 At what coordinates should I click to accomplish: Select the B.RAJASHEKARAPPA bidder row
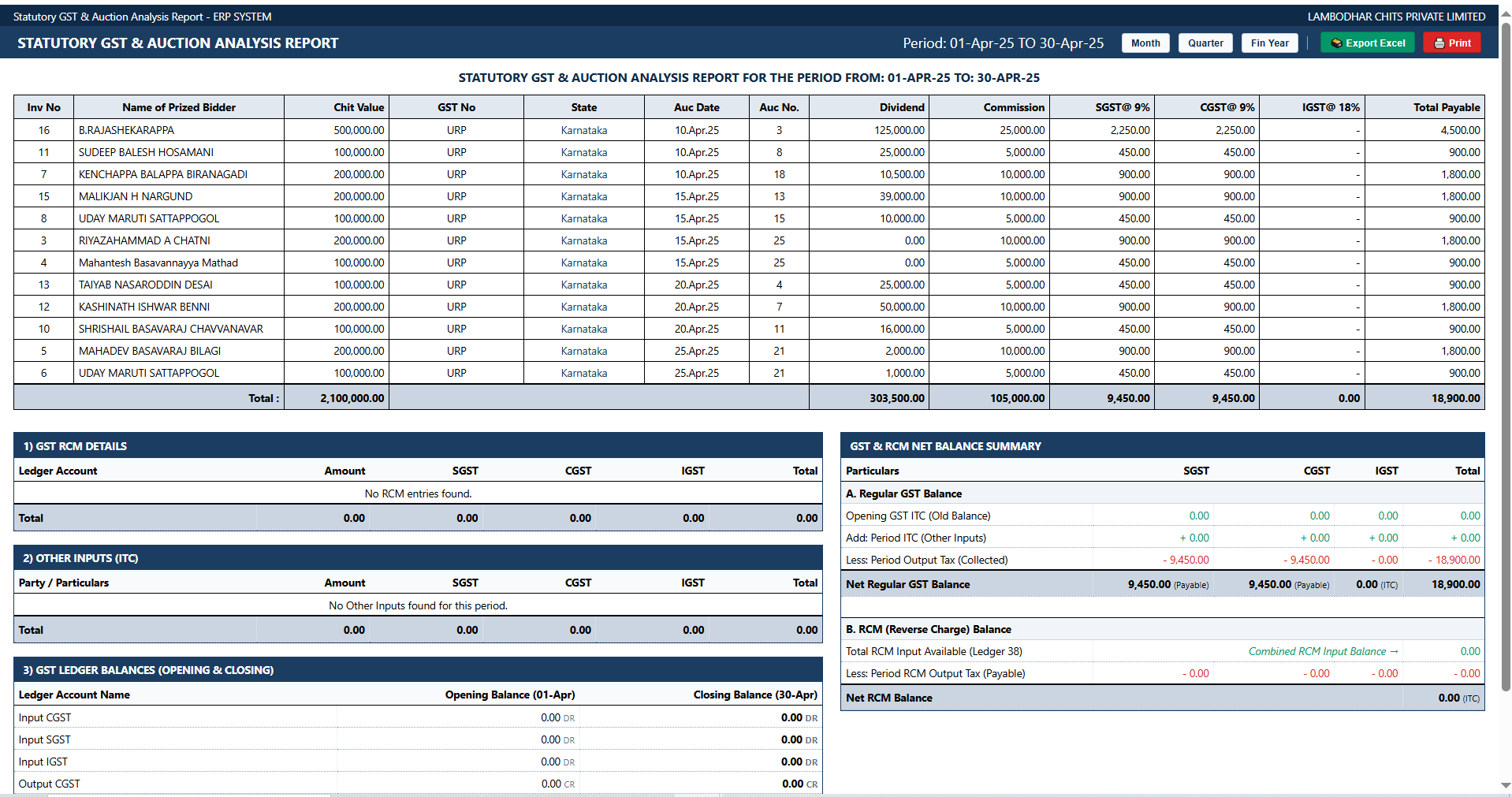pyautogui.click(x=749, y=130)
